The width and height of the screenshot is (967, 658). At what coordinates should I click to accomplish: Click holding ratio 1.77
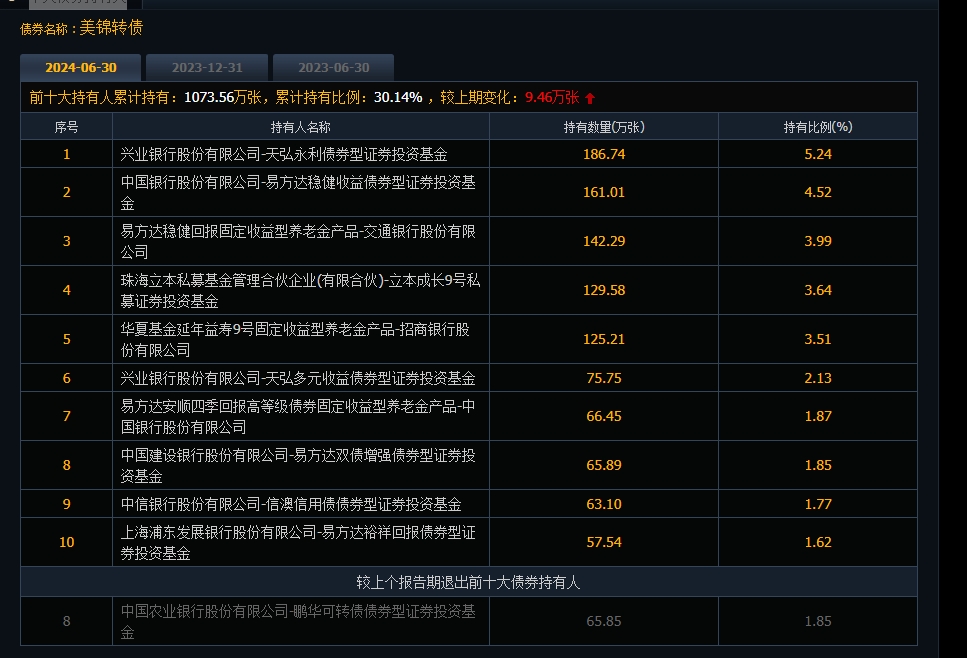pyautogui.click(x=818, y=504)
